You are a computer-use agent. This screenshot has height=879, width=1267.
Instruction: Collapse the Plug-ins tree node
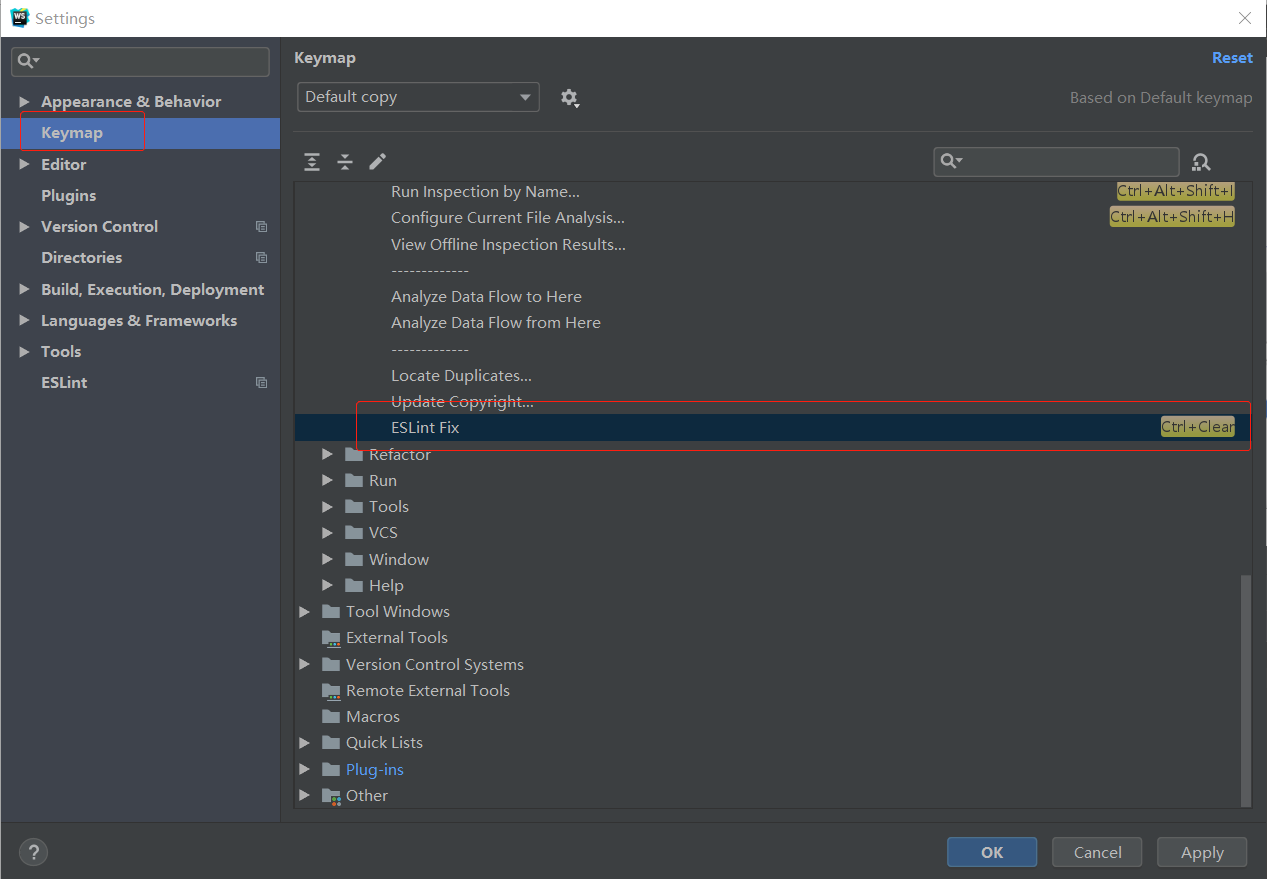coord(305,769)
